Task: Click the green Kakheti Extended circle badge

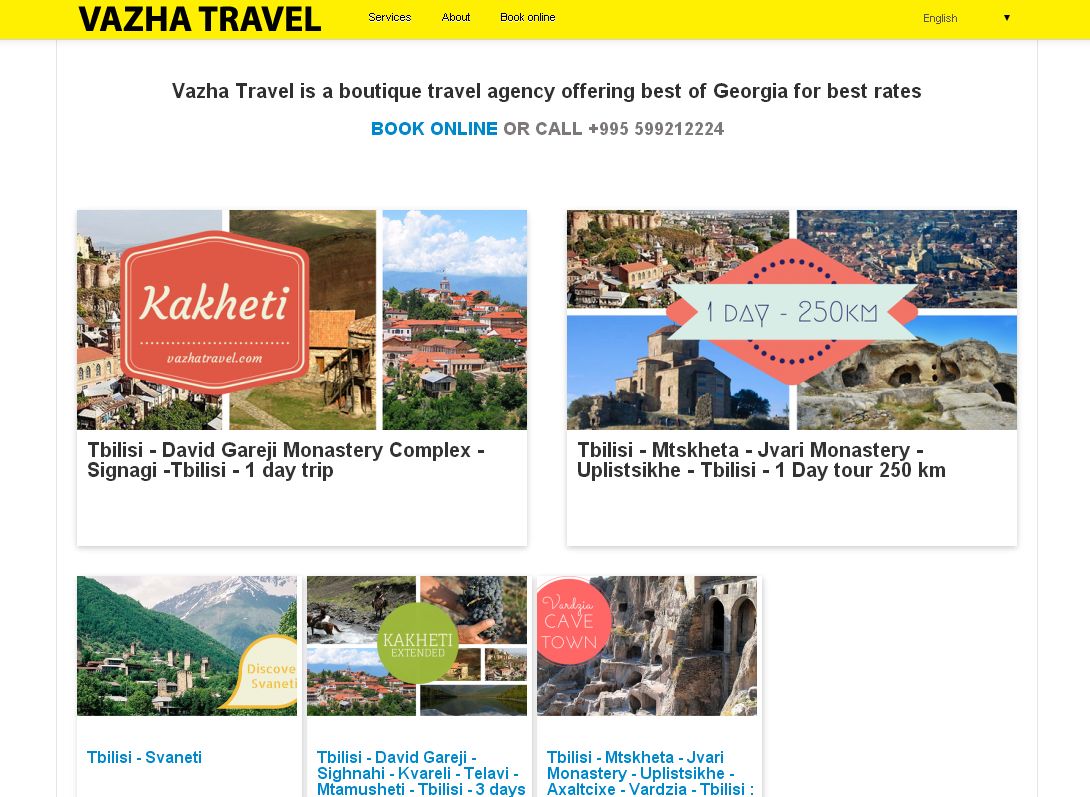Action: [418, 643]
